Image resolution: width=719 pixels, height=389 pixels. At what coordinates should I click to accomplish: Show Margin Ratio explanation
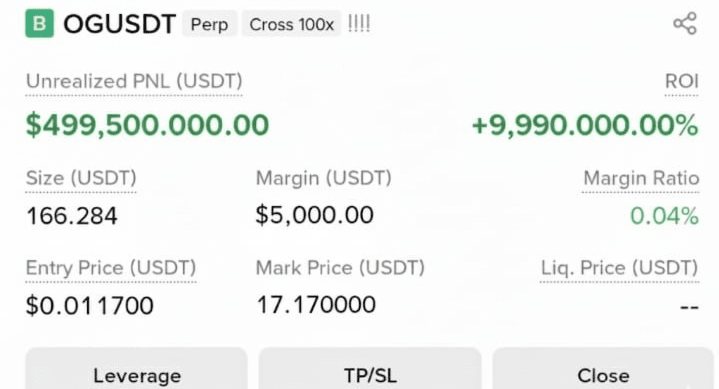click(641, 178)
